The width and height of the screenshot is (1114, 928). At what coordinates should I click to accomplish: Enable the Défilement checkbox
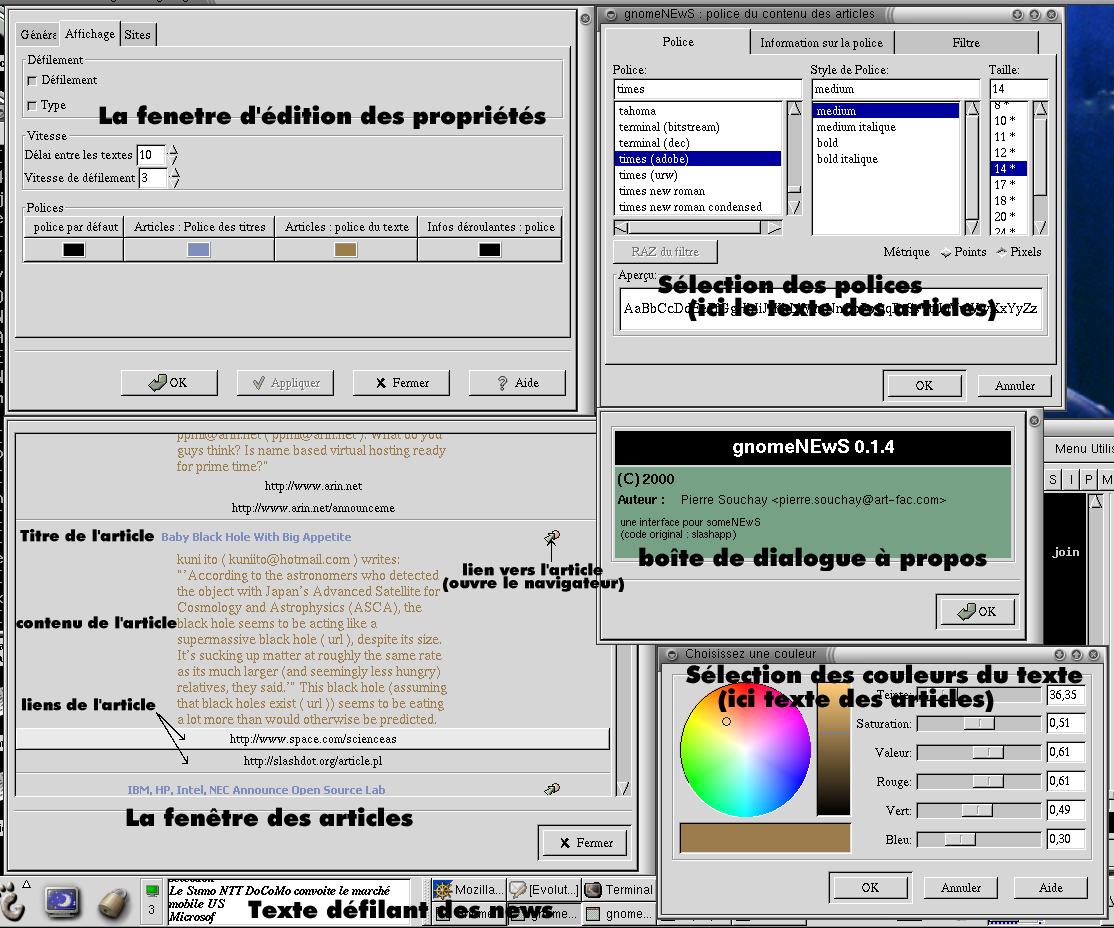point(31,80)
